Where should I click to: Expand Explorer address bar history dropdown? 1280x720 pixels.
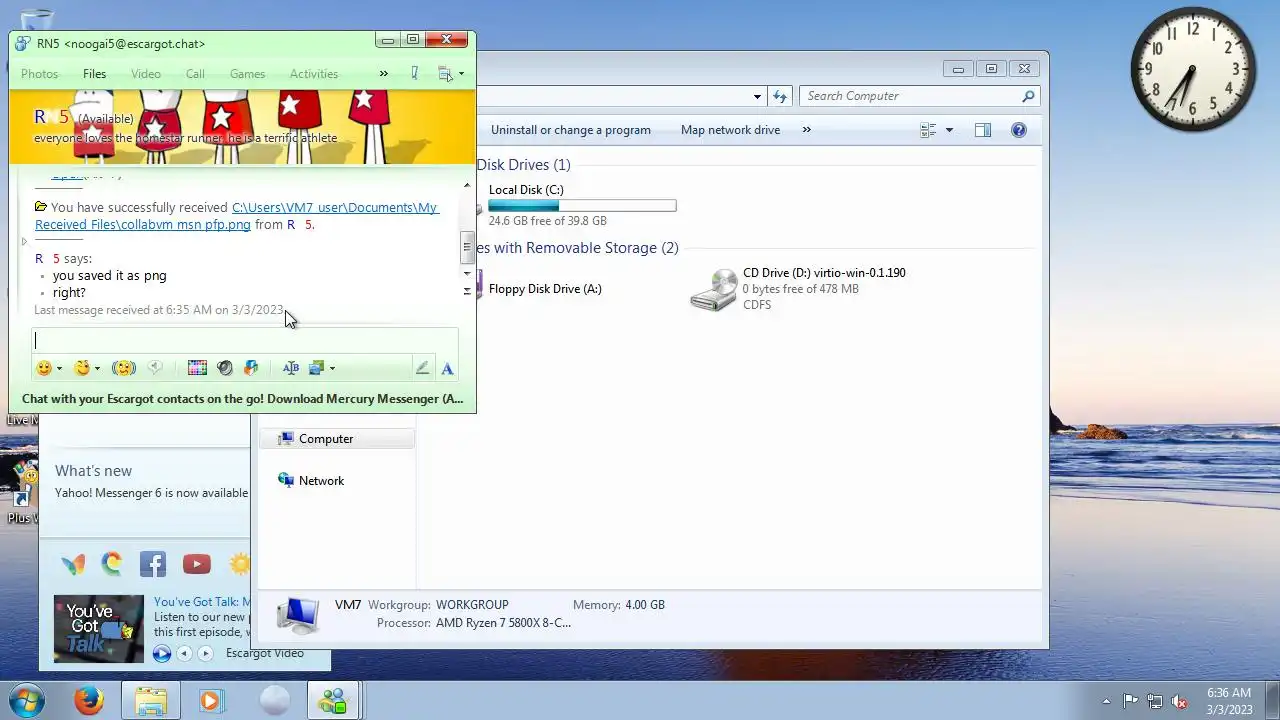(757, 96)
